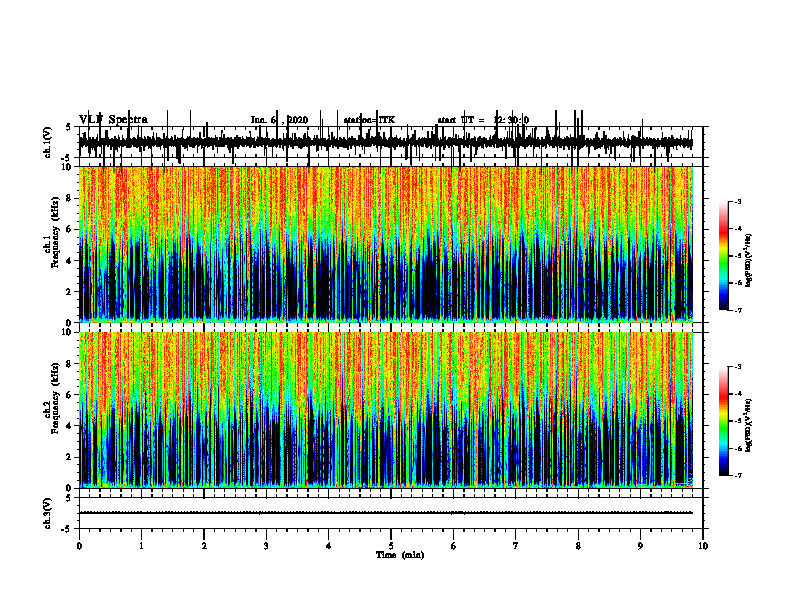This screenshot has height=612, width=792.
Task: Click the "ch.3(V)" waveform axis label
Action: pos(48,513)
